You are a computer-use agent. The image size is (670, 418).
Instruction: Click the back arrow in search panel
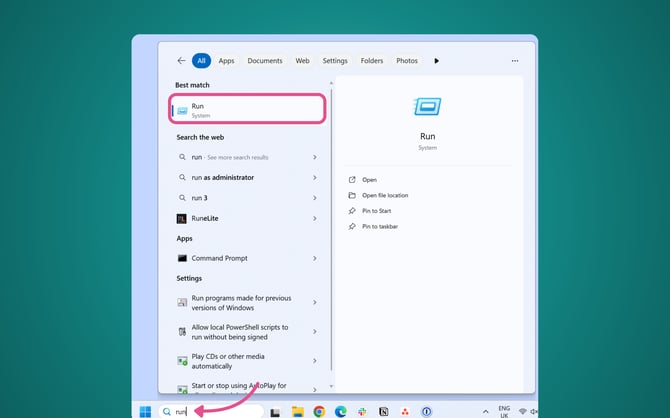coord(180,61)
